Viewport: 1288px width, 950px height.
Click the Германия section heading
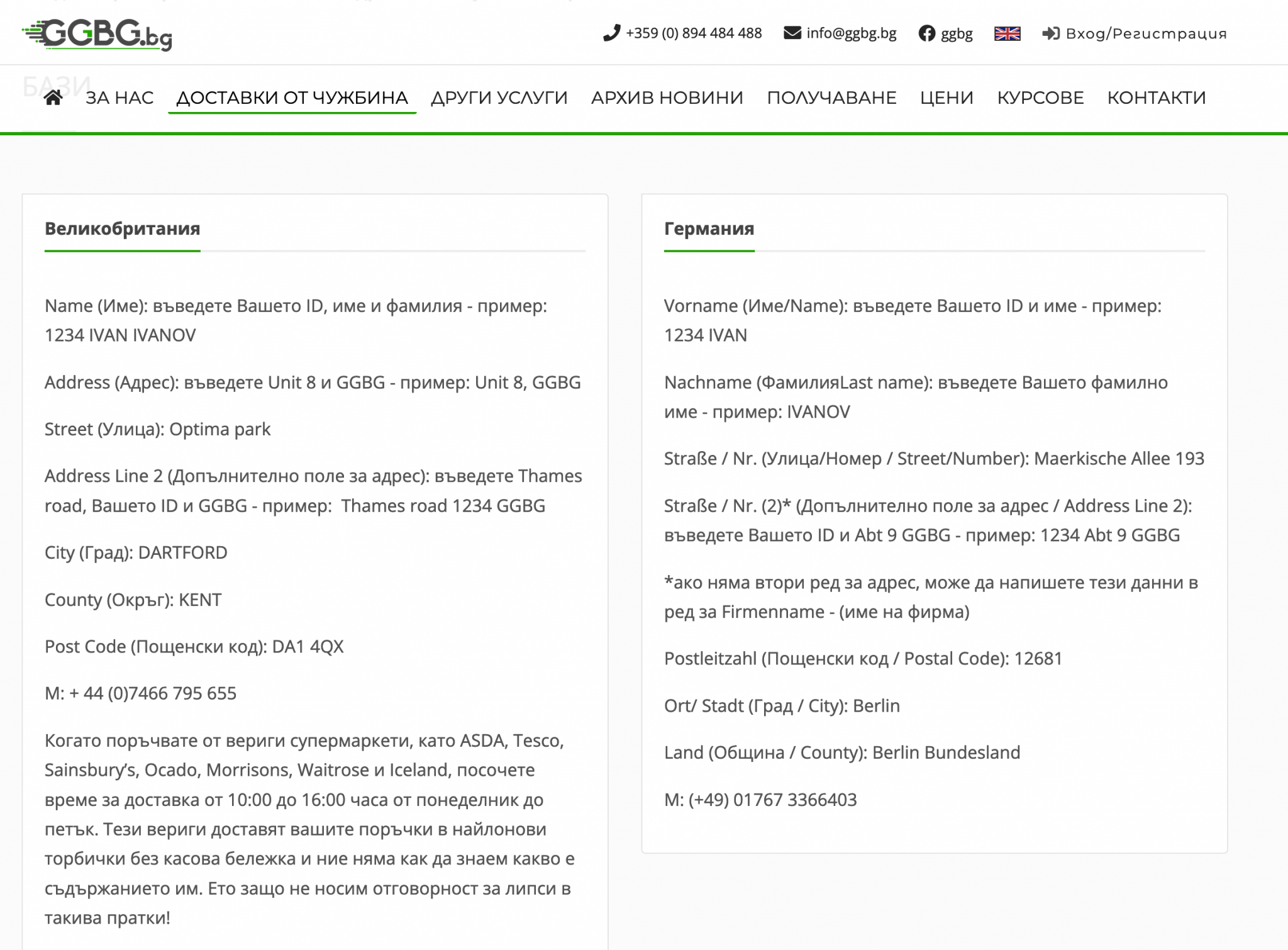709,228
